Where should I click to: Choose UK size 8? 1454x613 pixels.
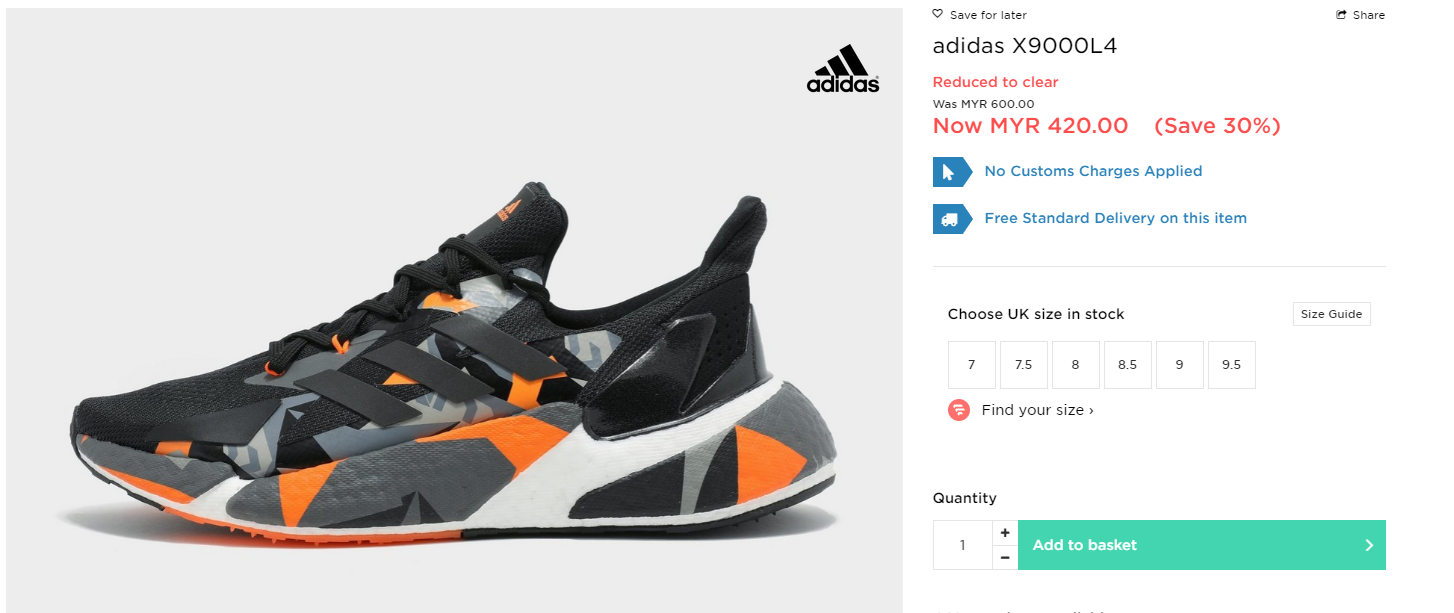1076,365
